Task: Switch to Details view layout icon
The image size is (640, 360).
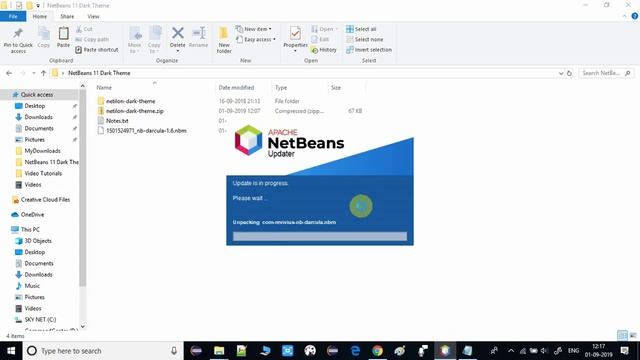Action: pos(622,335)
